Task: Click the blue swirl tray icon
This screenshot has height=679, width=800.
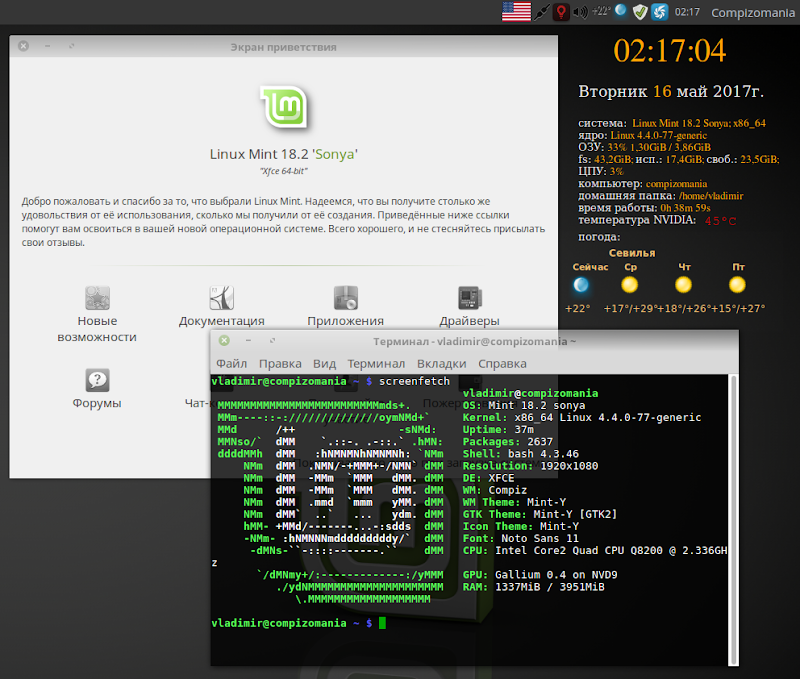Action: (659, 12)
